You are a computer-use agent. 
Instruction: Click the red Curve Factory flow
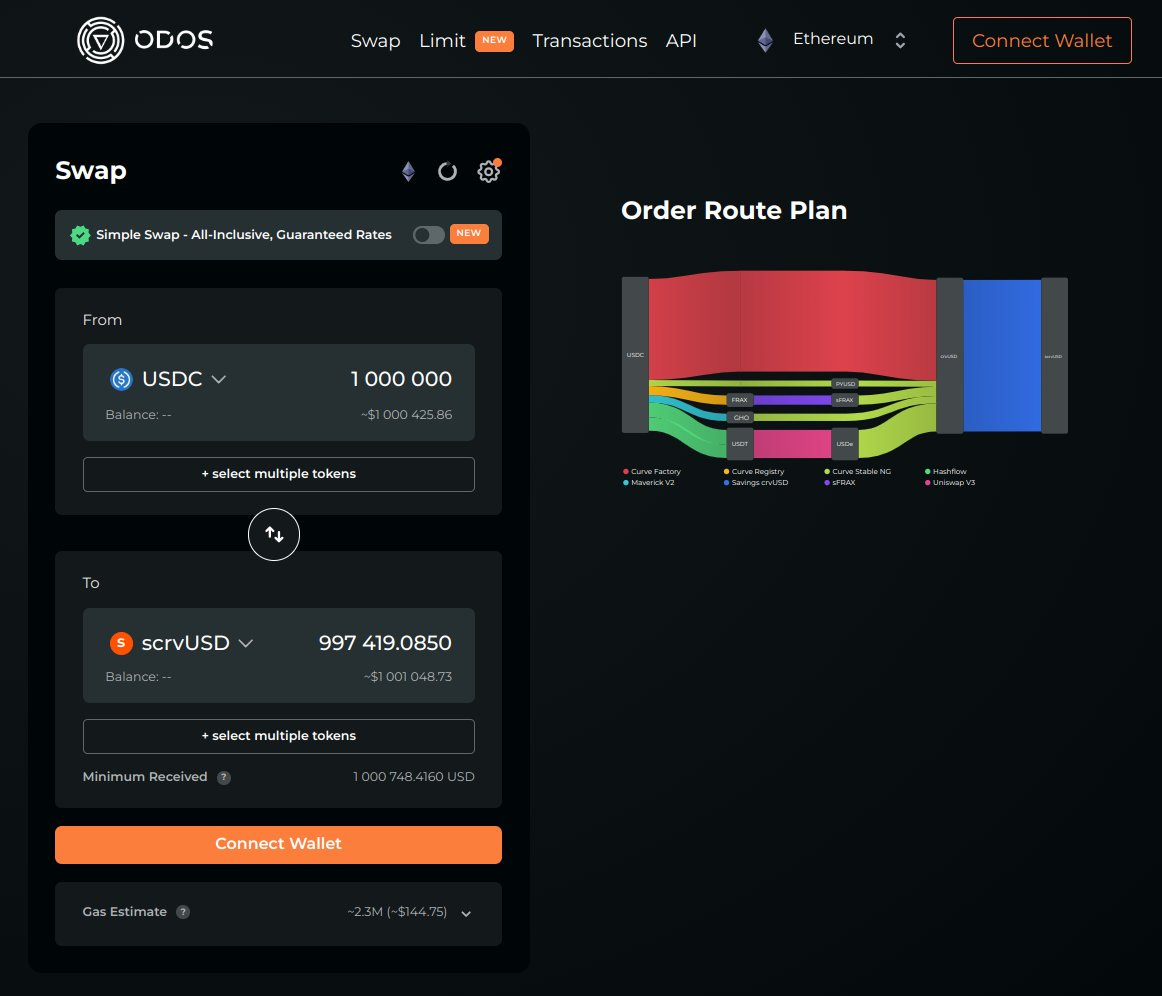click(792, 324)
